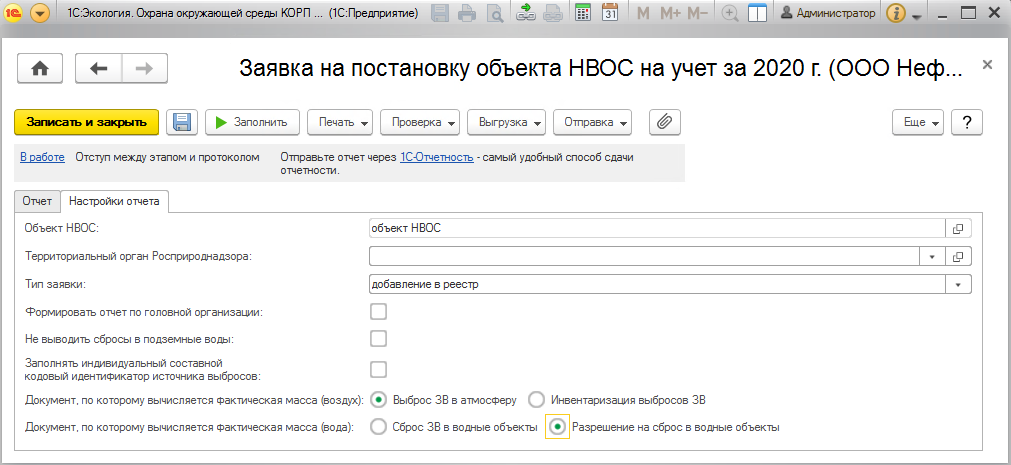Click the M memory button
The image size is (1011, 465).
click(643, 13)
